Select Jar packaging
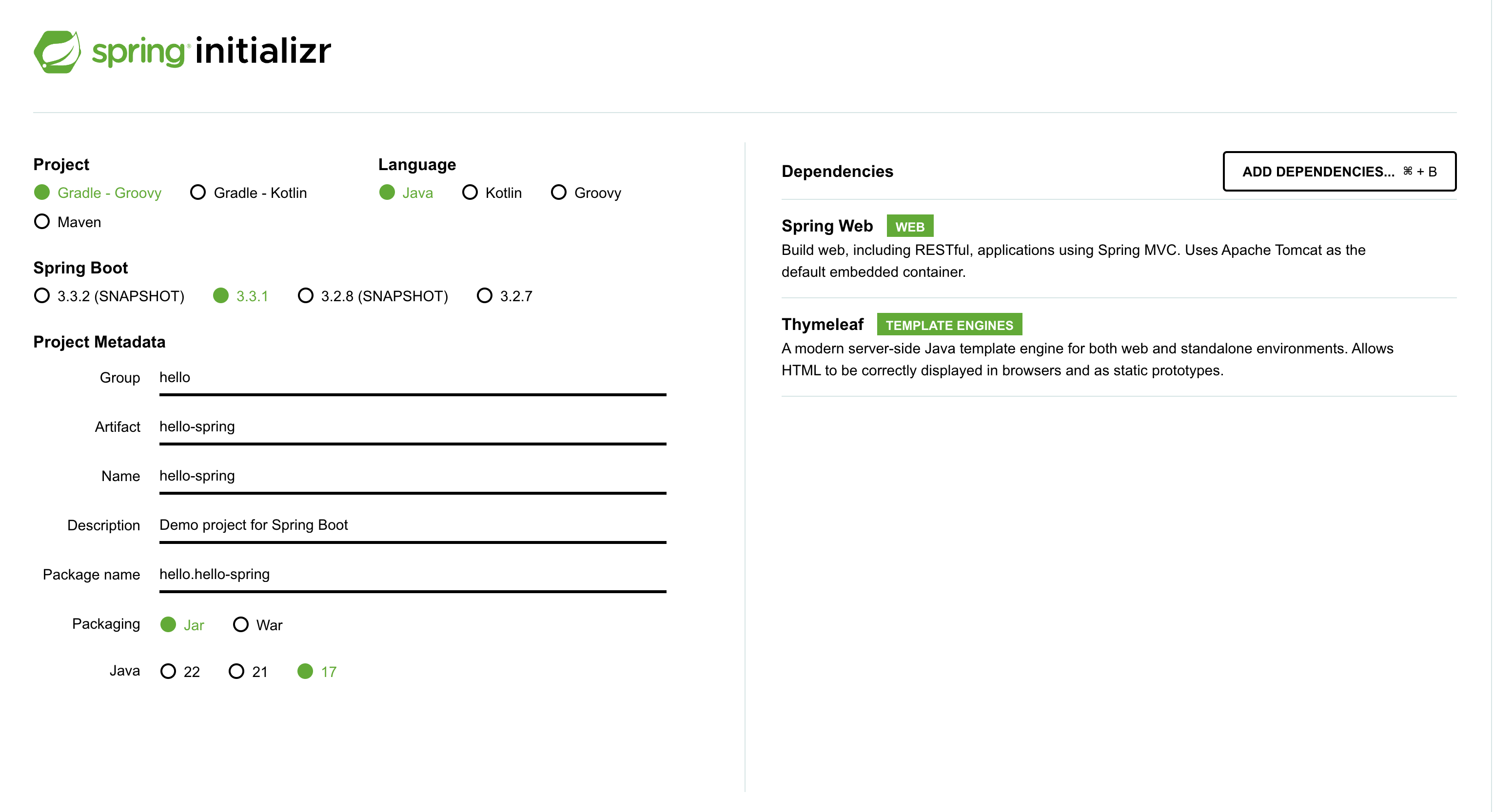The width and height of the screenshot is (1493, 812). point(182,624)
